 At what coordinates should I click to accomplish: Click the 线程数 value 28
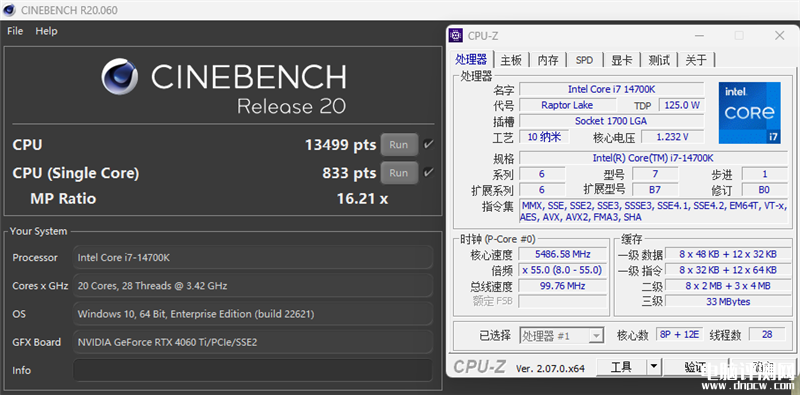point(767,335)
